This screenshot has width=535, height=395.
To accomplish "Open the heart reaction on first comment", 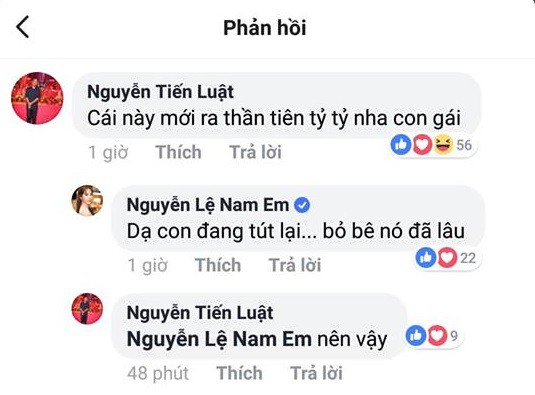I will point(422,144).
